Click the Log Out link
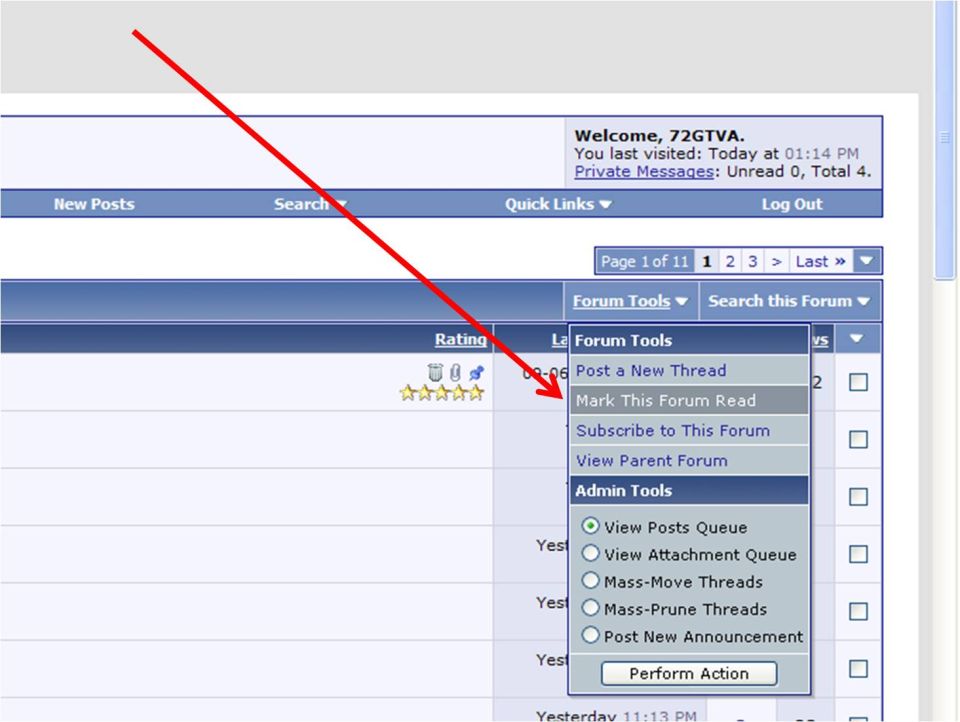The image size is (960, 722). point(792,204)
